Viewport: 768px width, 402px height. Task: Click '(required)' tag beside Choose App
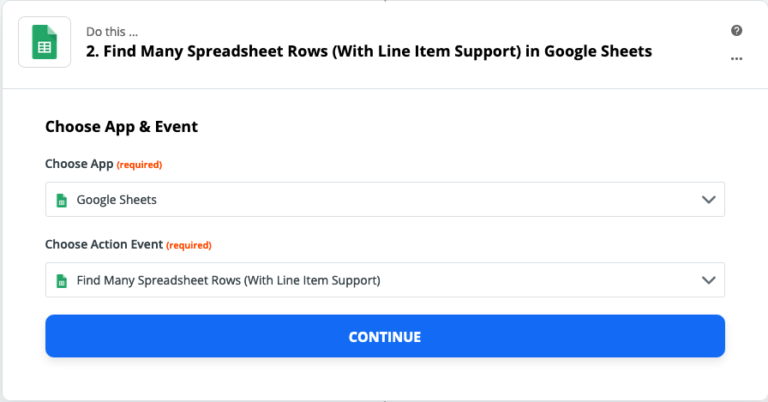pyautogui.click(x=139, y=164)
